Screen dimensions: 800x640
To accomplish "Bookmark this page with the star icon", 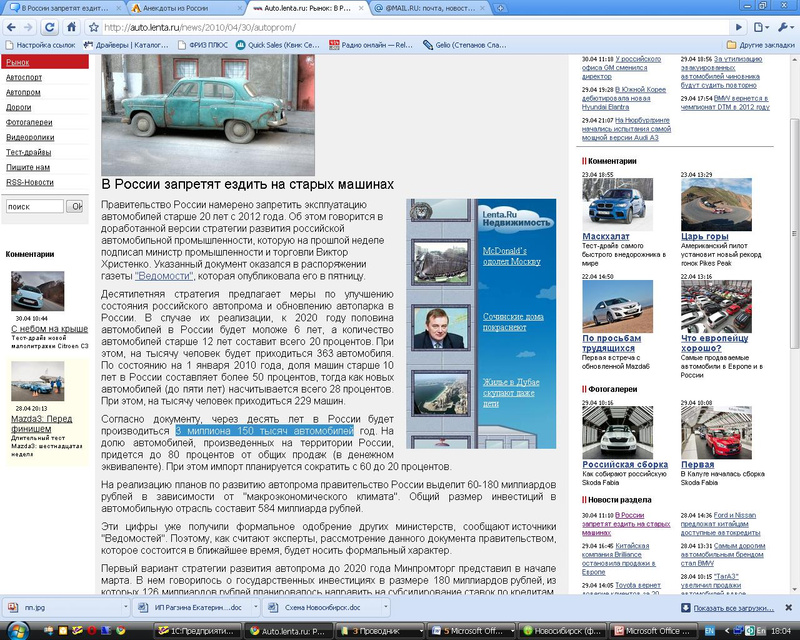I will (93, 28).
